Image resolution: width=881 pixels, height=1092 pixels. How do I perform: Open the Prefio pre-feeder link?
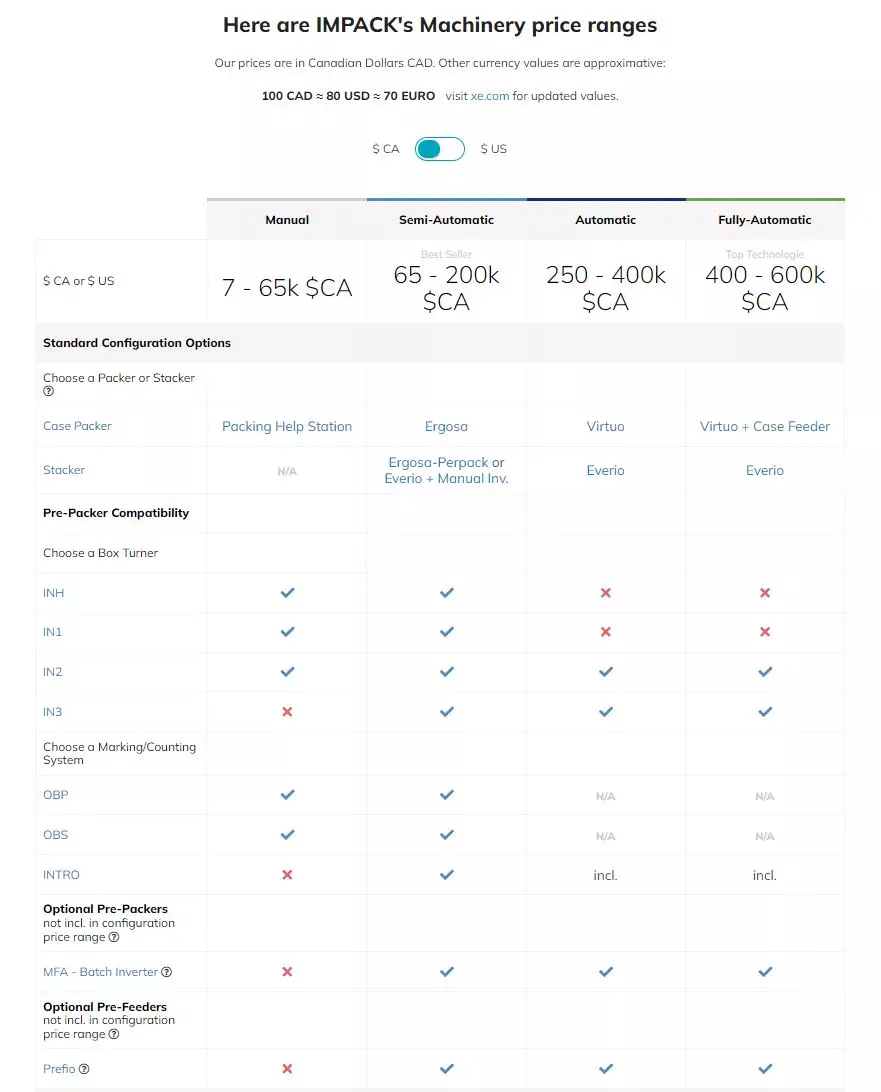59,1069
